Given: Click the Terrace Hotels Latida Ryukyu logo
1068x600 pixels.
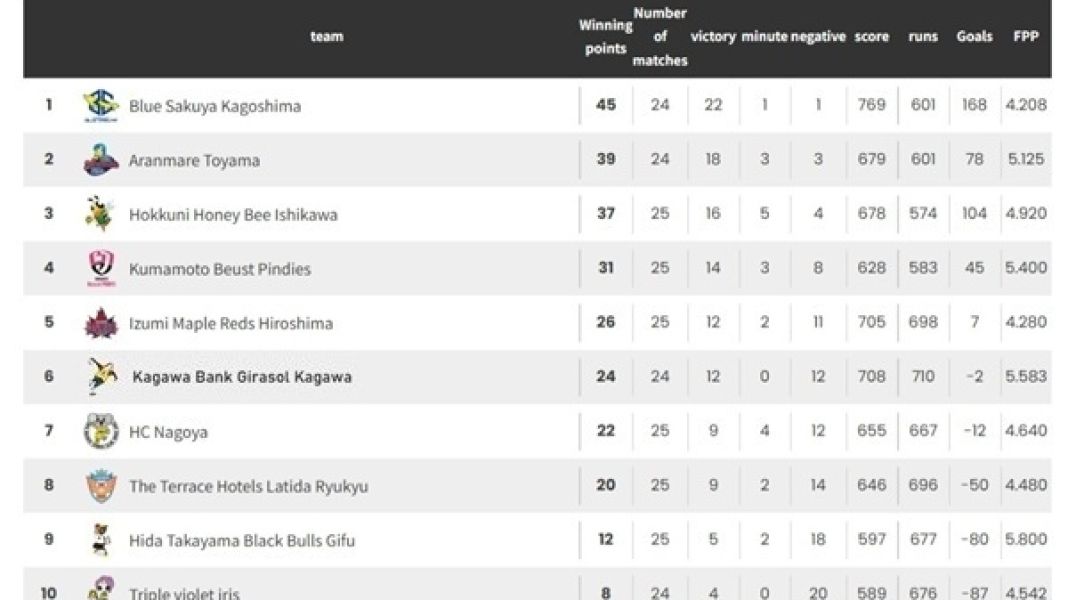Looking at the screenshot, I should [x=100, y=486].
